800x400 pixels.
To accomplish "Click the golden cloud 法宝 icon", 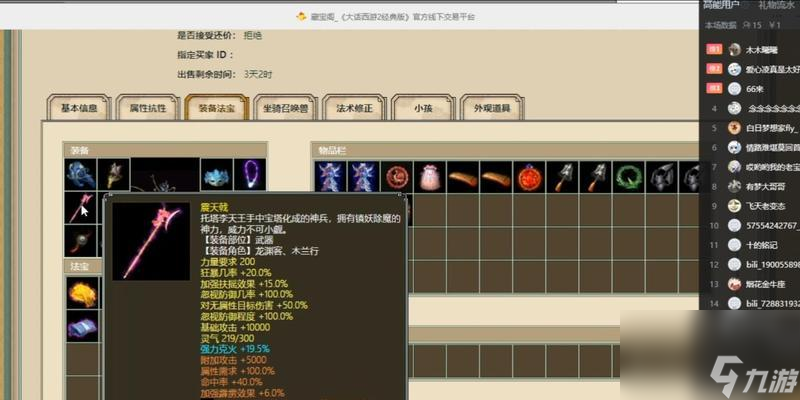I will [x=82, y=293].
